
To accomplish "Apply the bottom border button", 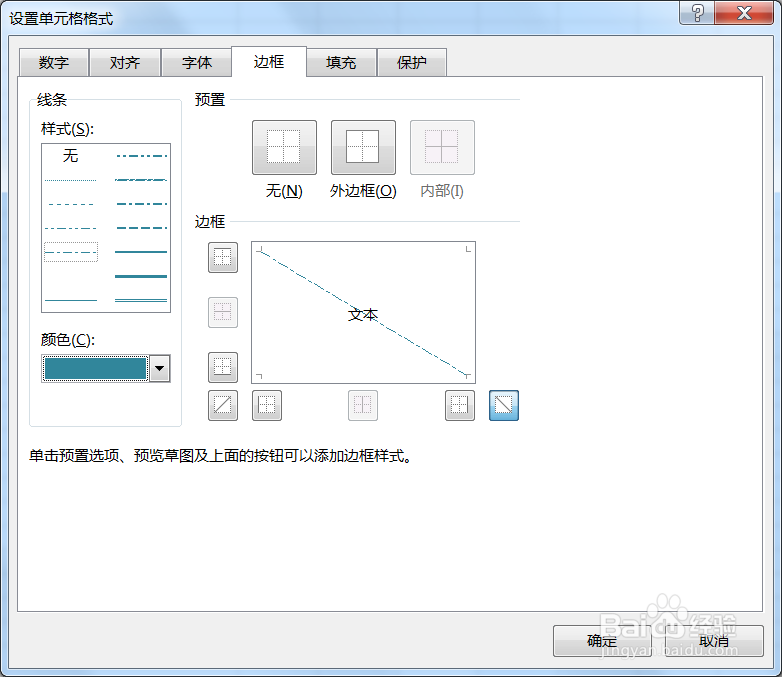I will pyautogui.click(x=222, y=367).
